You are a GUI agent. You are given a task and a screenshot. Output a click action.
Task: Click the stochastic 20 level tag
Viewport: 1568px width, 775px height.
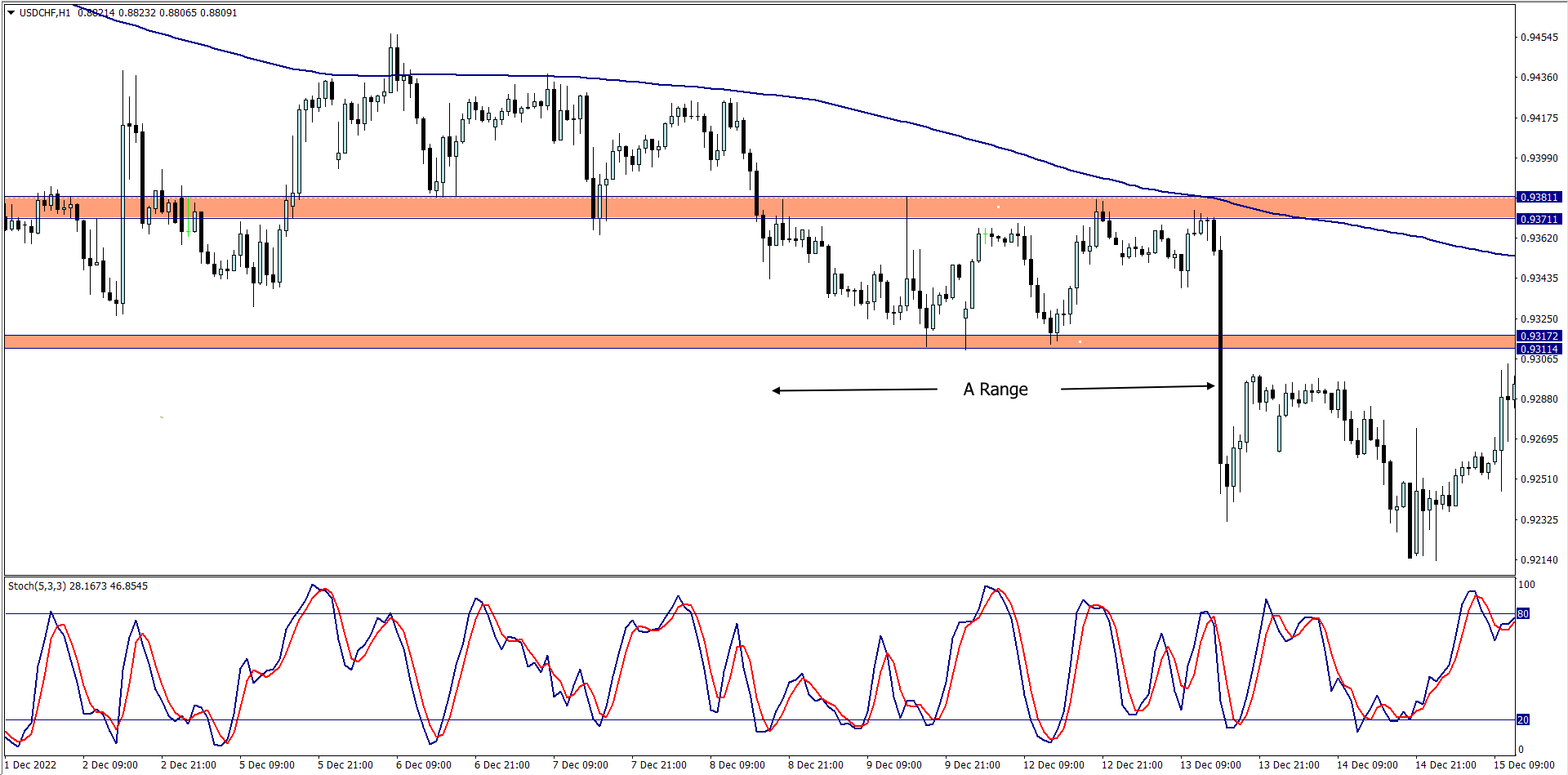1523,719
